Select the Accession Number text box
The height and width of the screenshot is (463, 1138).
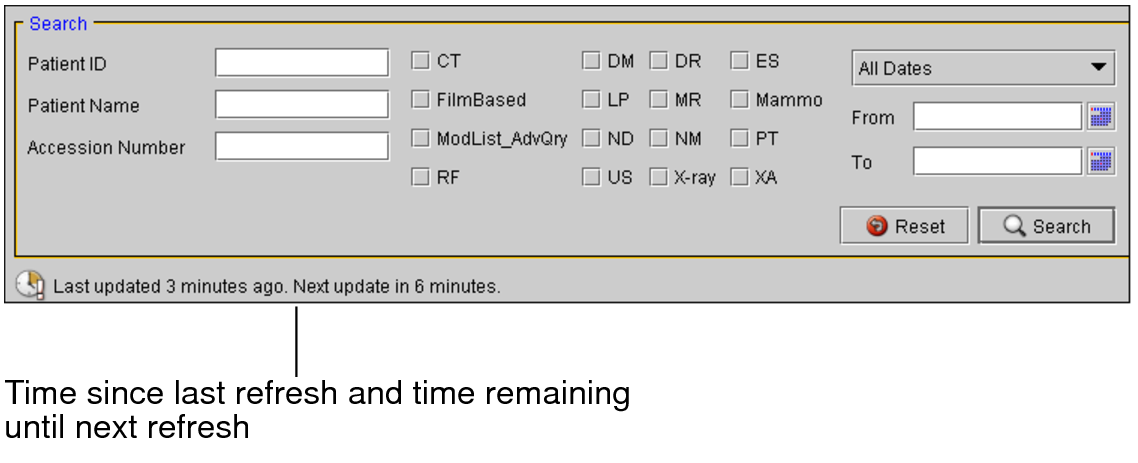301,146
